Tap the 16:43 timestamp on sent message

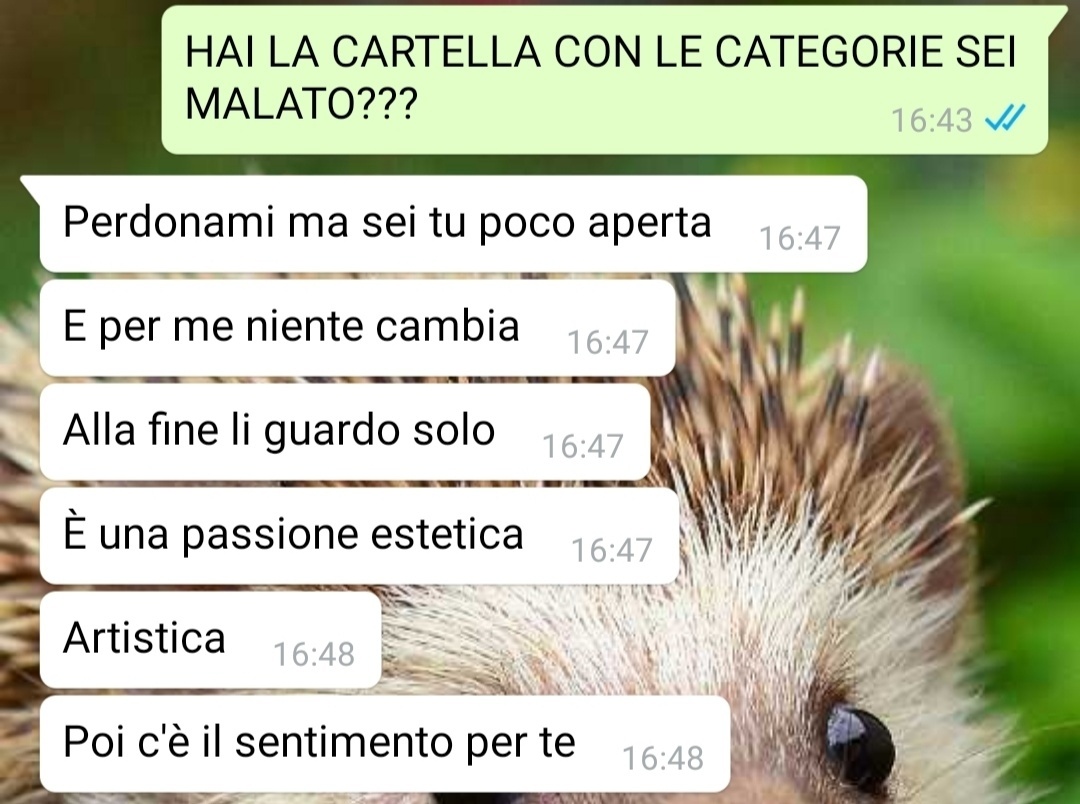coord(931,121)
